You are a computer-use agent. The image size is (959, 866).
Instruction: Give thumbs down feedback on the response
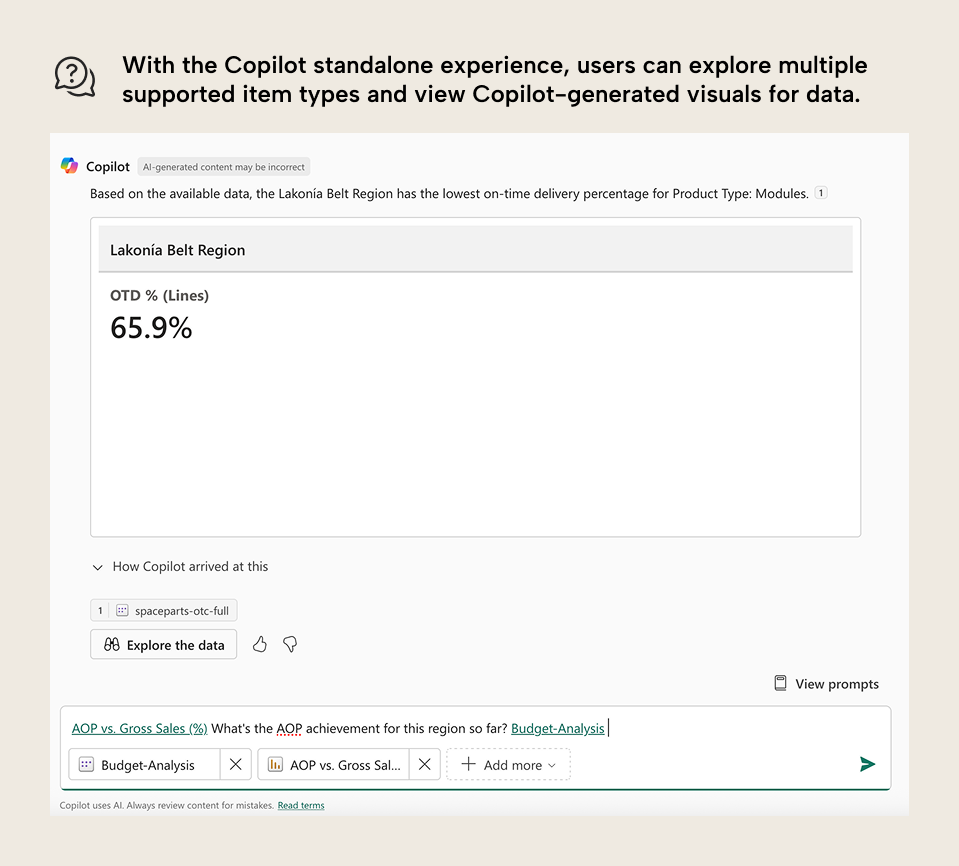tap(289, 645)
